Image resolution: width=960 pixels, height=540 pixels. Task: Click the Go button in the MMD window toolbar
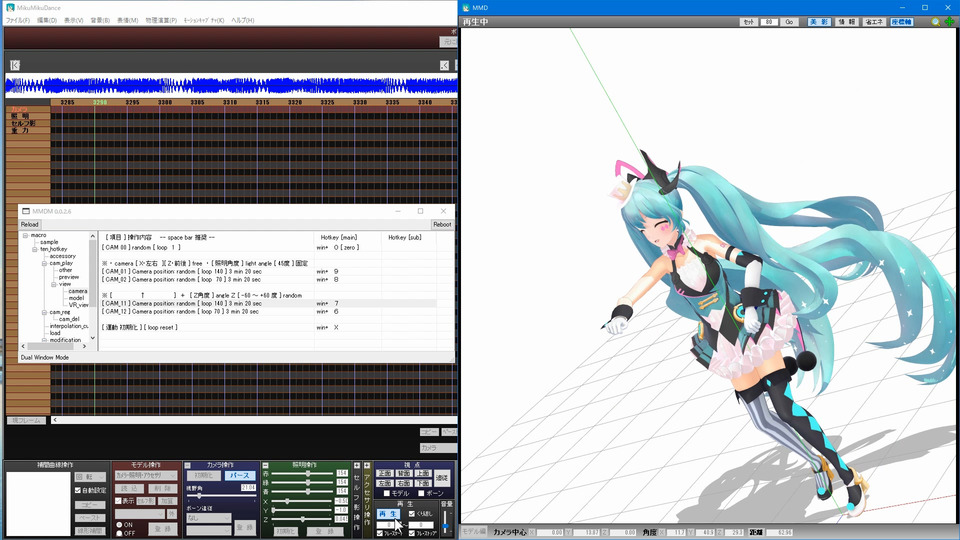point(789,22)
